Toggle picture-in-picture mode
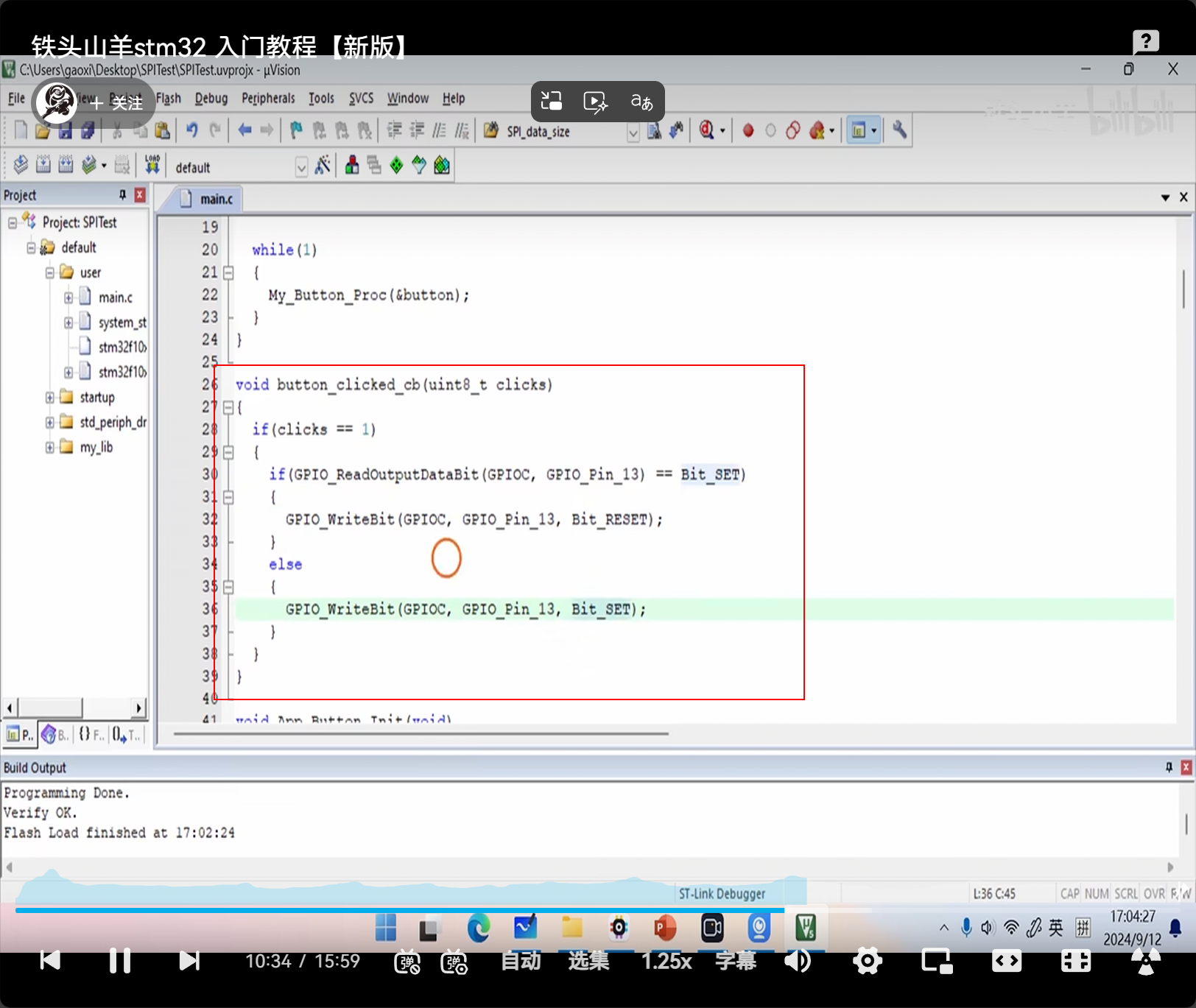Viewport: 1196px width, 1008px height. coord(937,961)
